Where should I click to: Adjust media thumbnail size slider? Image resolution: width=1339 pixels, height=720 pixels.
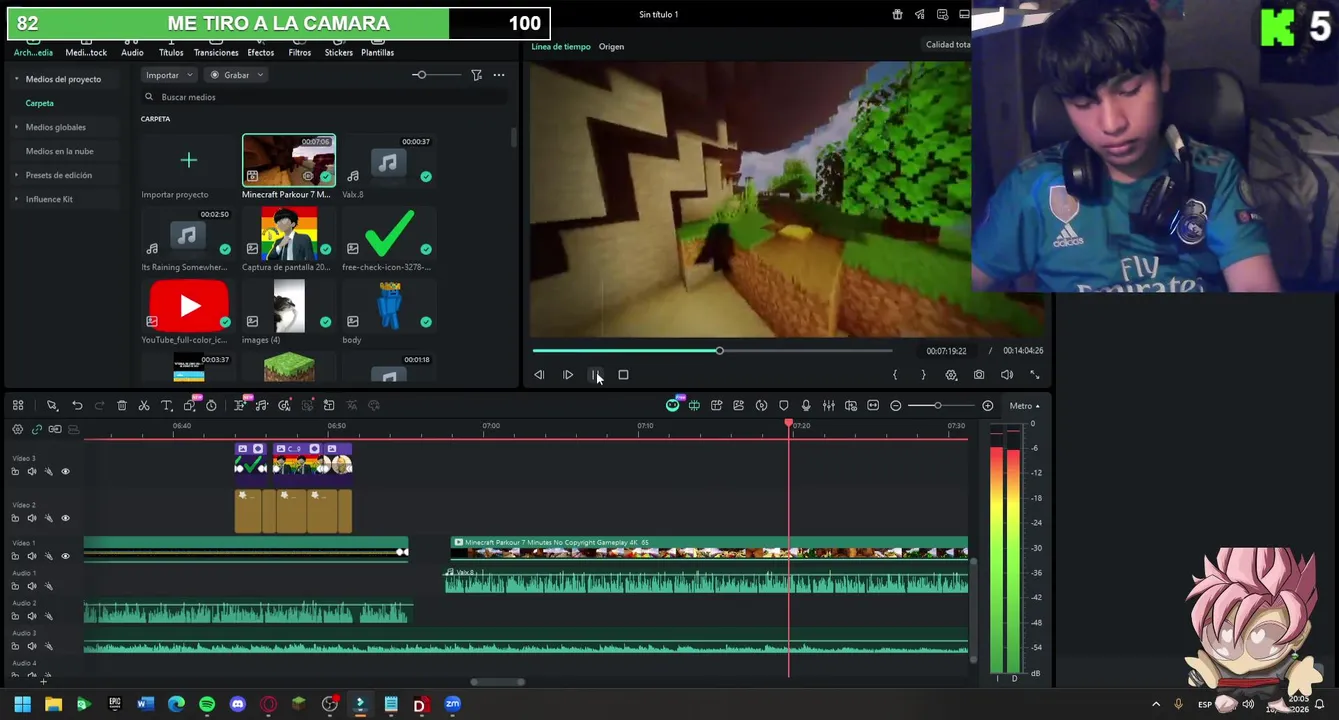(x=421, y=75)
